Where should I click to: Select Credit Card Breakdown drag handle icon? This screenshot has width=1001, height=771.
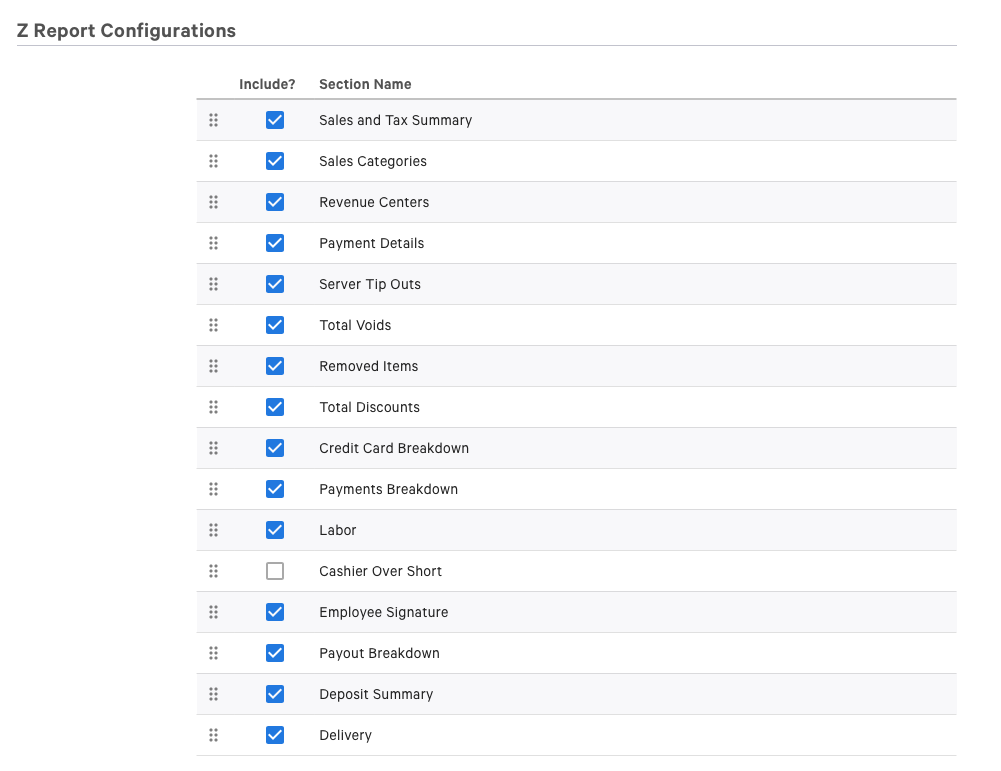[213, 448]
